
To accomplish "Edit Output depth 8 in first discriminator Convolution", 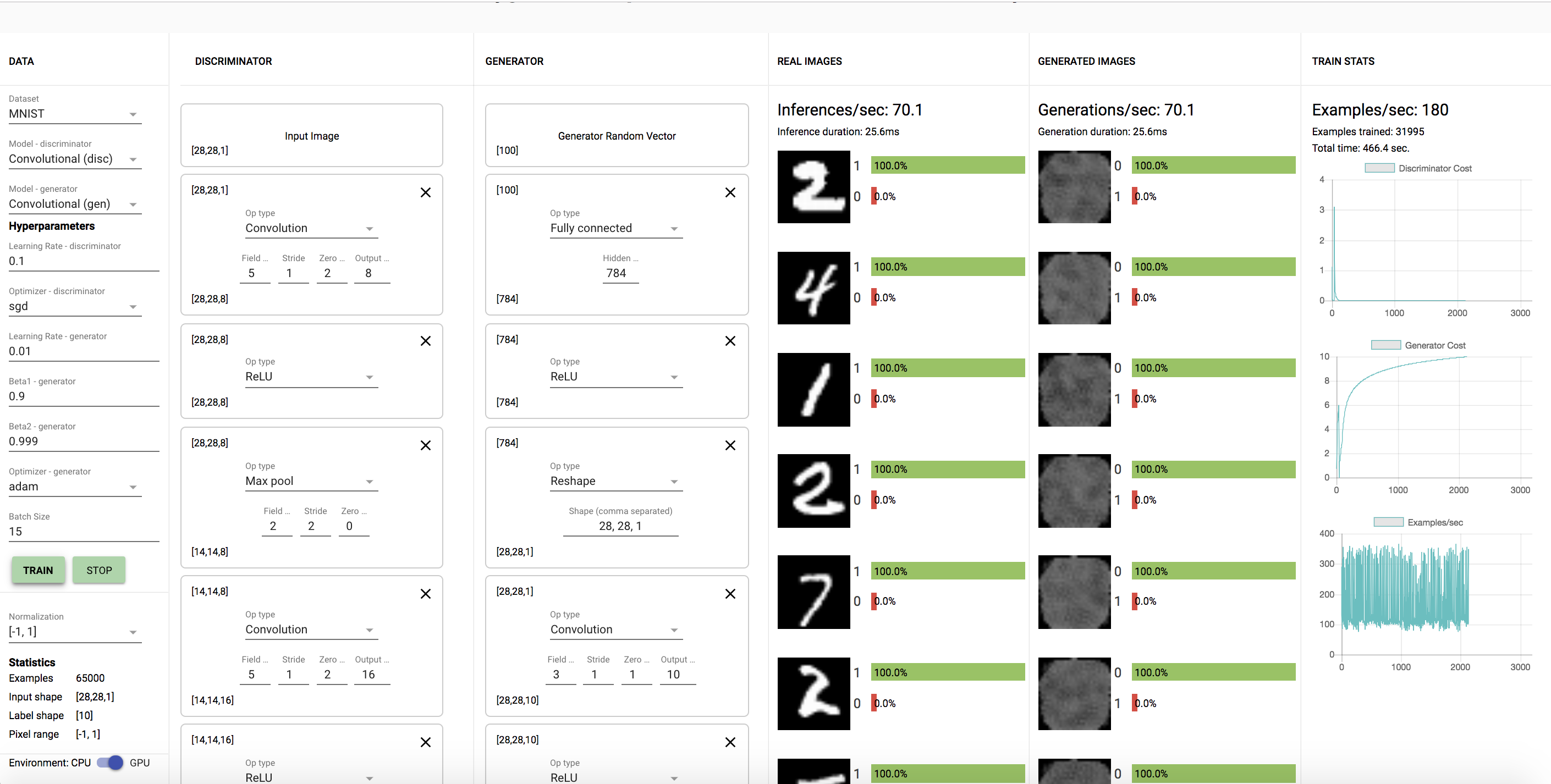I will (x=371, y=274).
